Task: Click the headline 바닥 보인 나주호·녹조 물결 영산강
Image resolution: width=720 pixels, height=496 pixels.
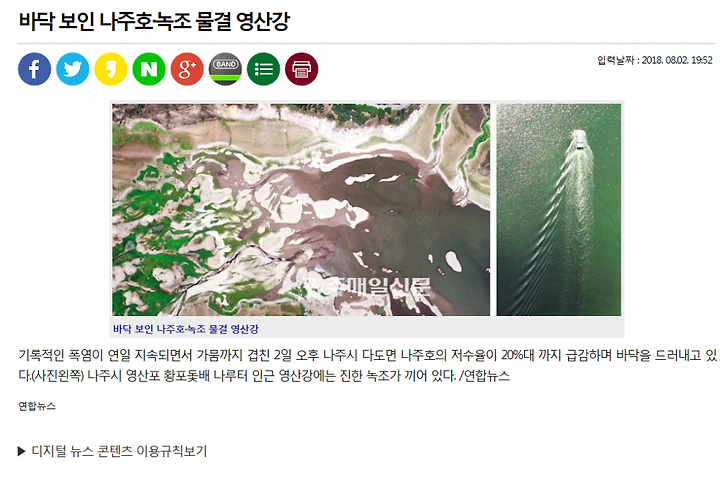Action: (x=154, y=21)
